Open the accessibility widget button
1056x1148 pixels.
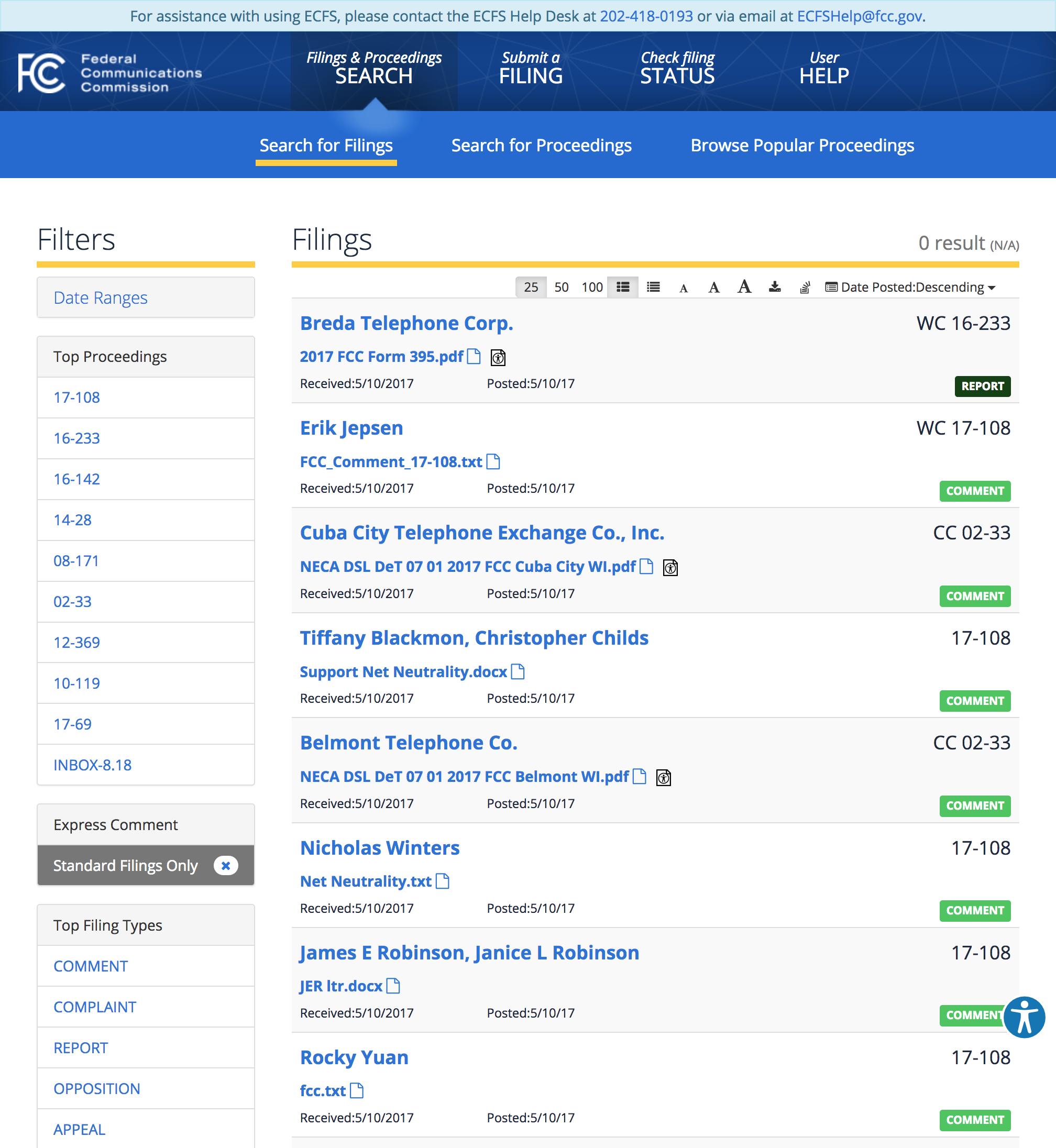point(1025,1017)
